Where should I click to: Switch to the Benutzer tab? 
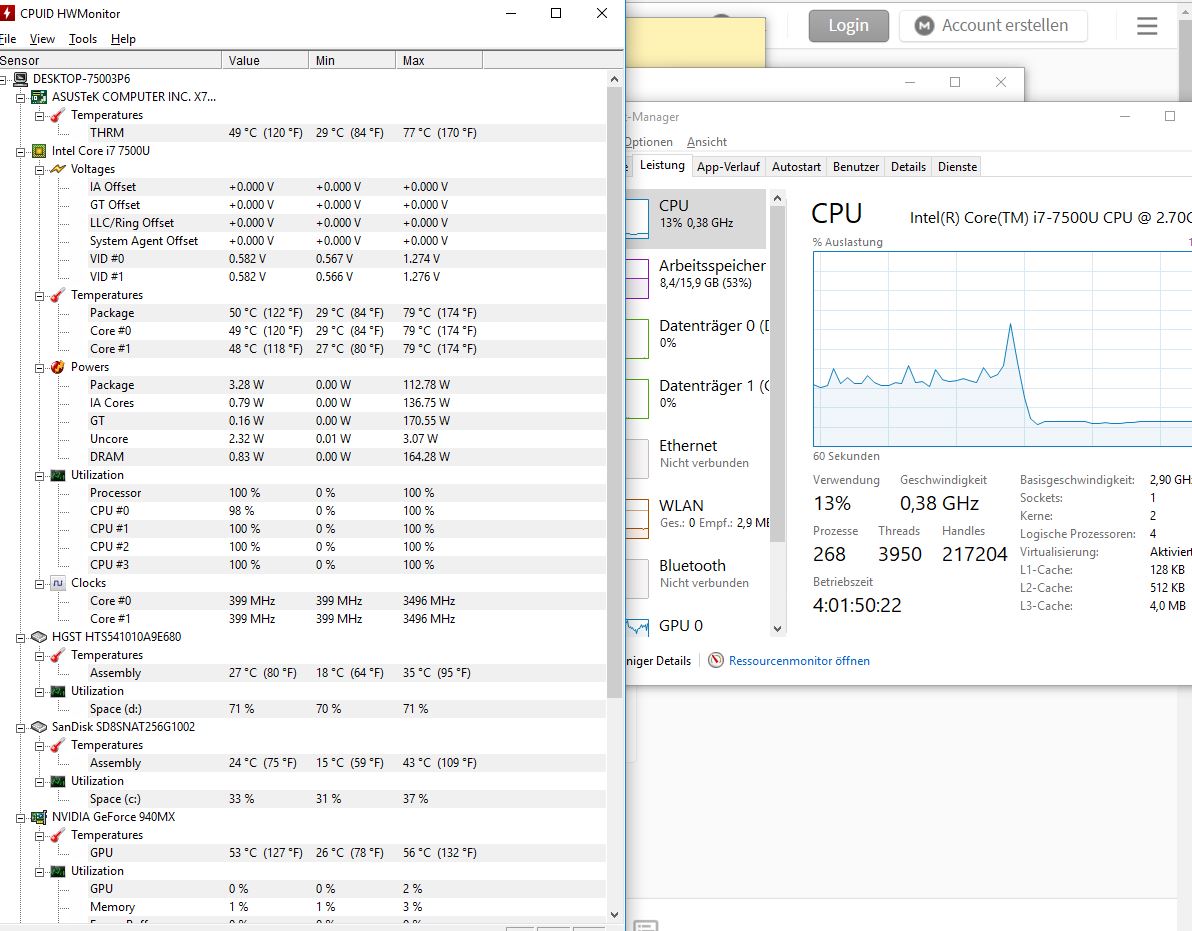click(x=856, y=166)
